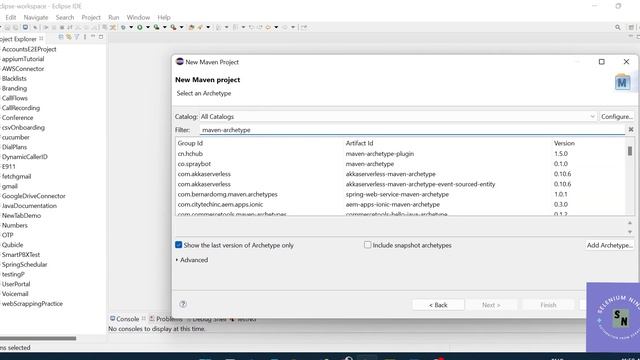Screen dimensions: 640x360
Task: Click the Coverage launch toolbar icon
Action: click(156, 27)
